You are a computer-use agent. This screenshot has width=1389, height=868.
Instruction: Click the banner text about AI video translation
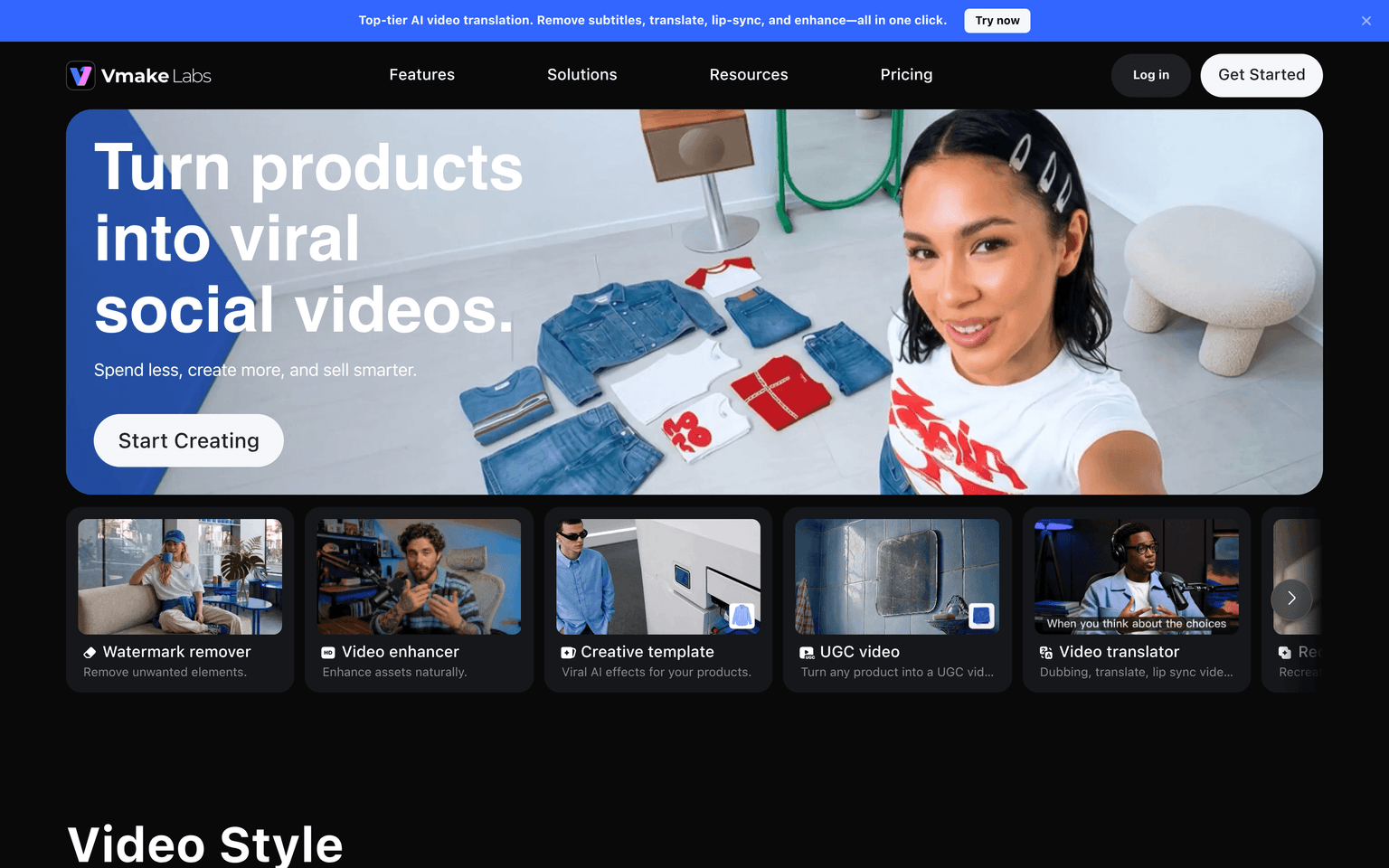pos(653,20)
